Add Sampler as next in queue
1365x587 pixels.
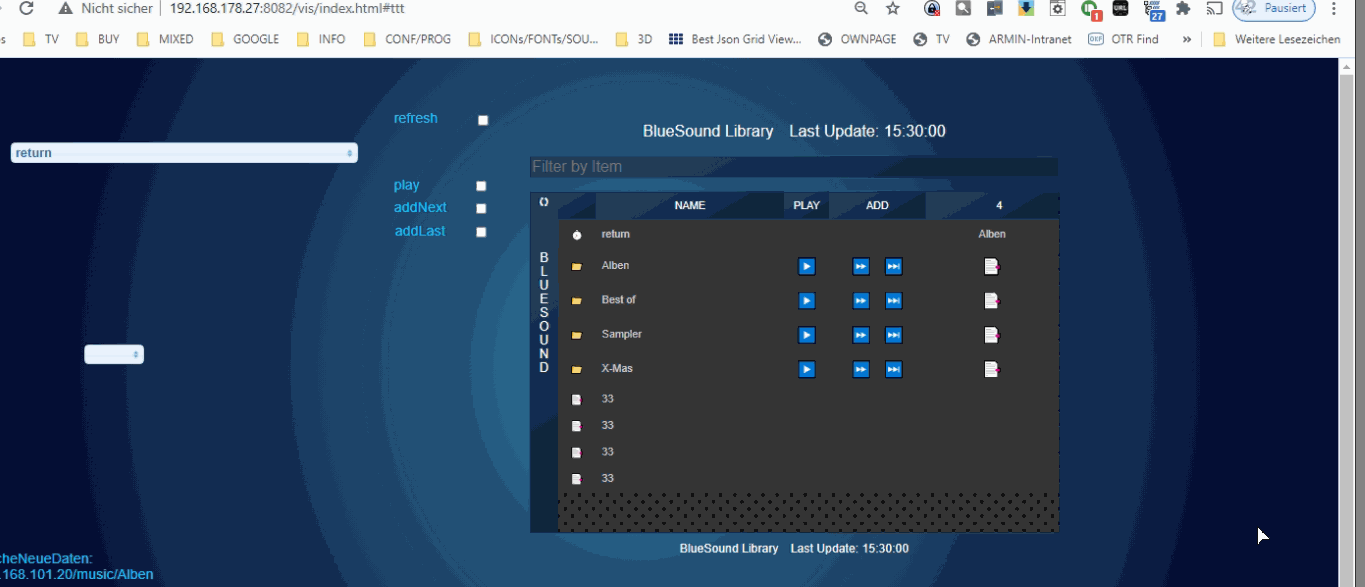[861, 335]
